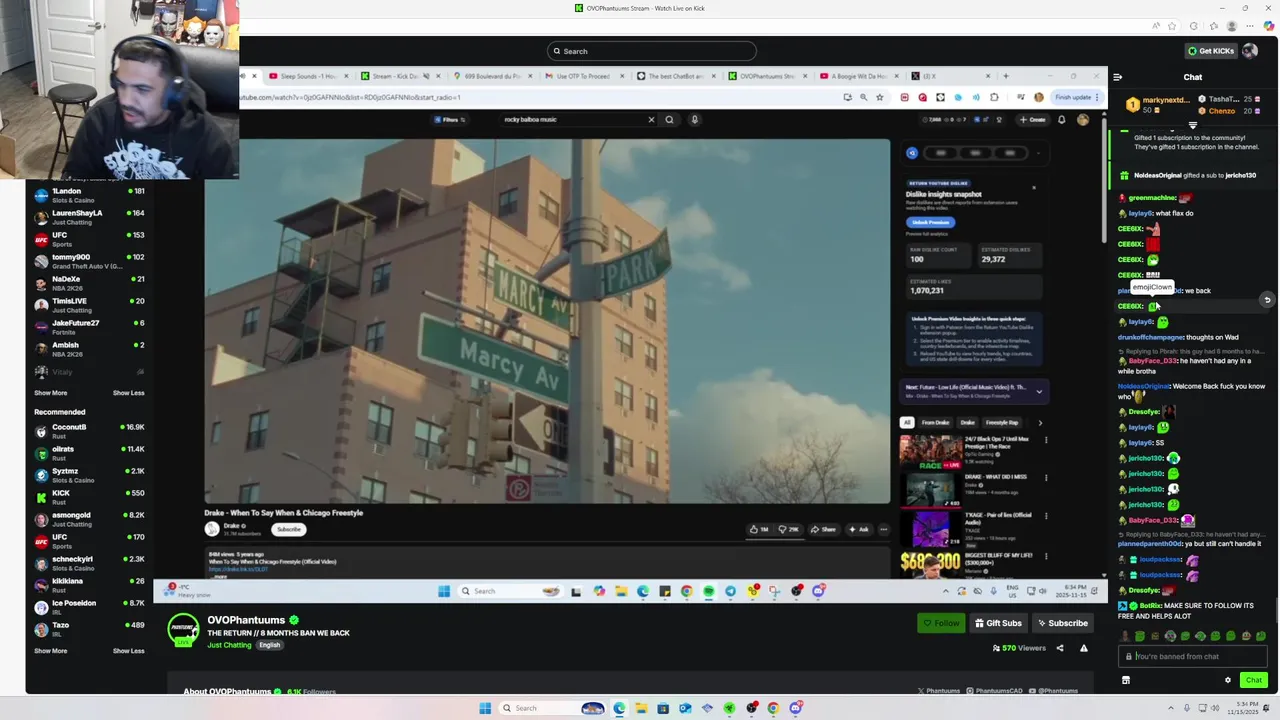This screenshot has width=1280, height=720.
Task: Click the Gift Subs button
Action: tap(999, 623)
